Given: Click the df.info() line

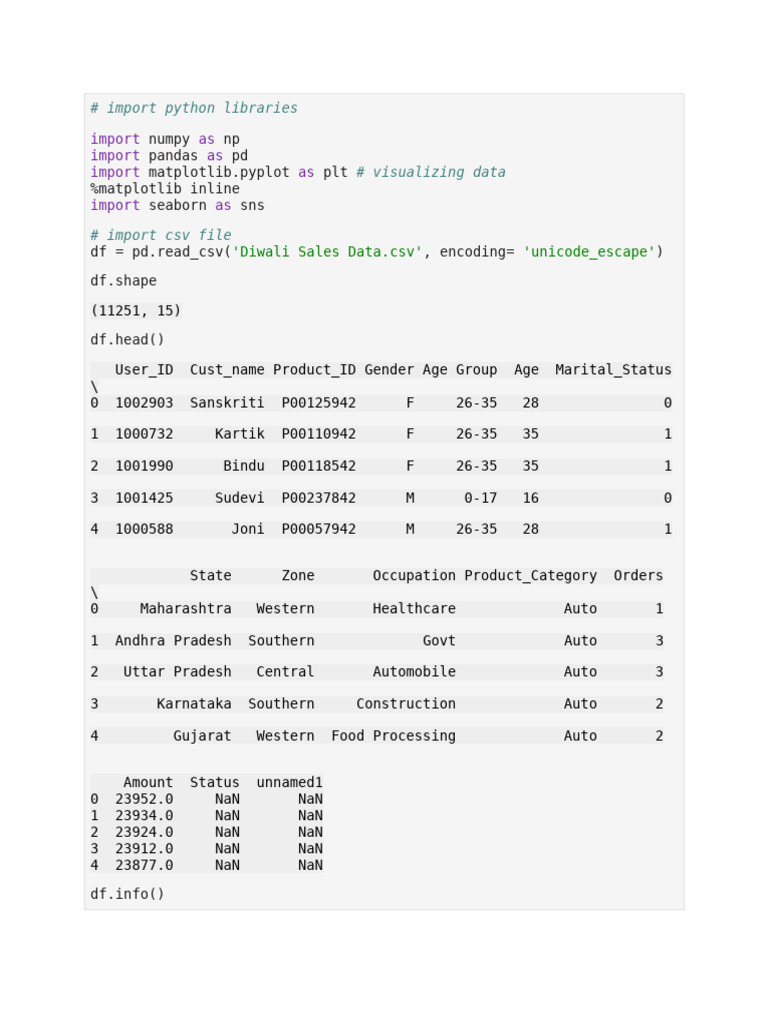Looking at the screenshot, I should tap(127, 894).
